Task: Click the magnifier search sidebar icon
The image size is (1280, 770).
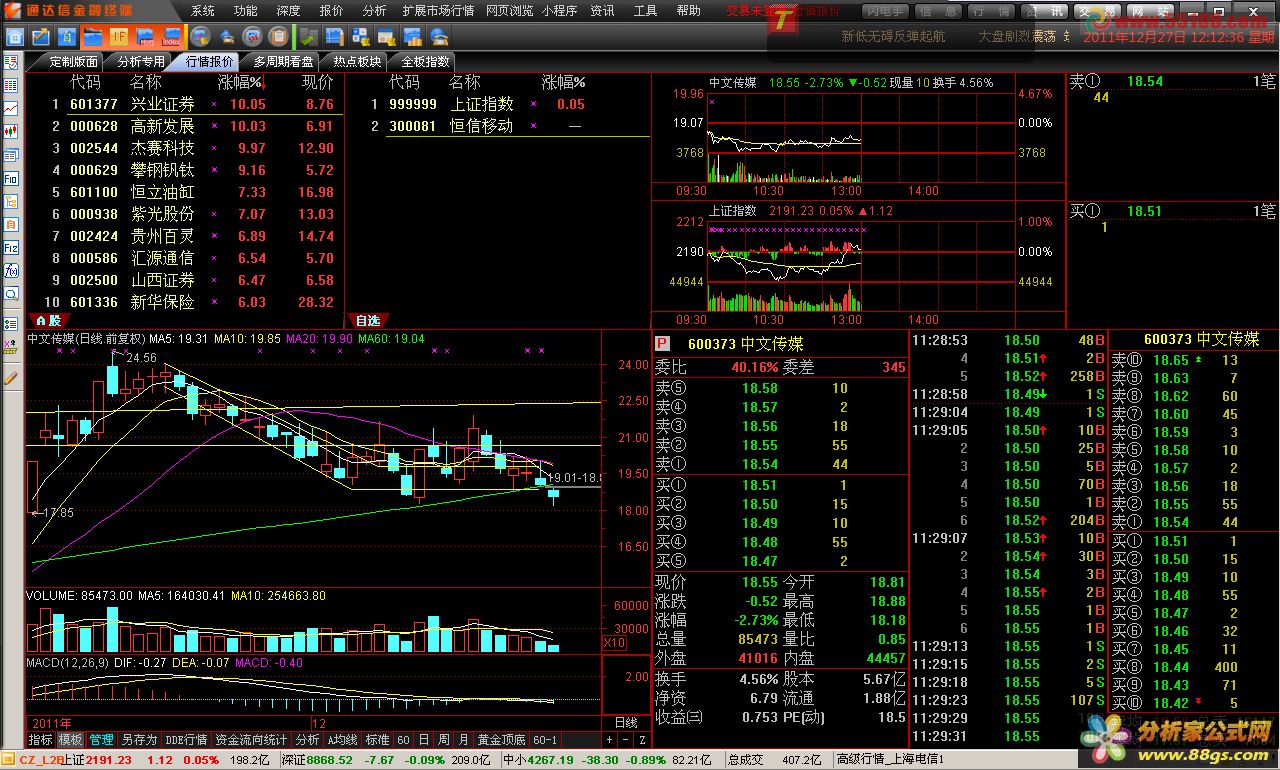Action: point(11,294)
